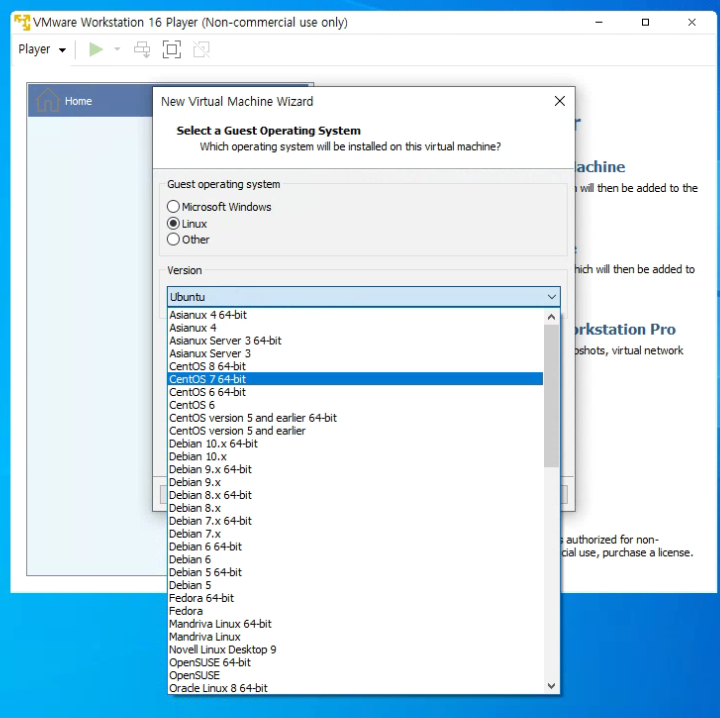Select the Microsoft Windows radio button
Viewport: 720px width, 718px height.
click(x=219, y=207)
